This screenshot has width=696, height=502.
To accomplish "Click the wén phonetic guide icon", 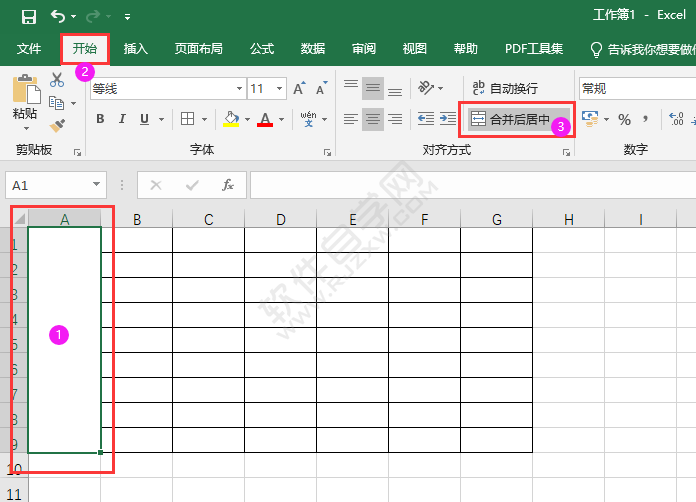I will (x=308, y=119).
